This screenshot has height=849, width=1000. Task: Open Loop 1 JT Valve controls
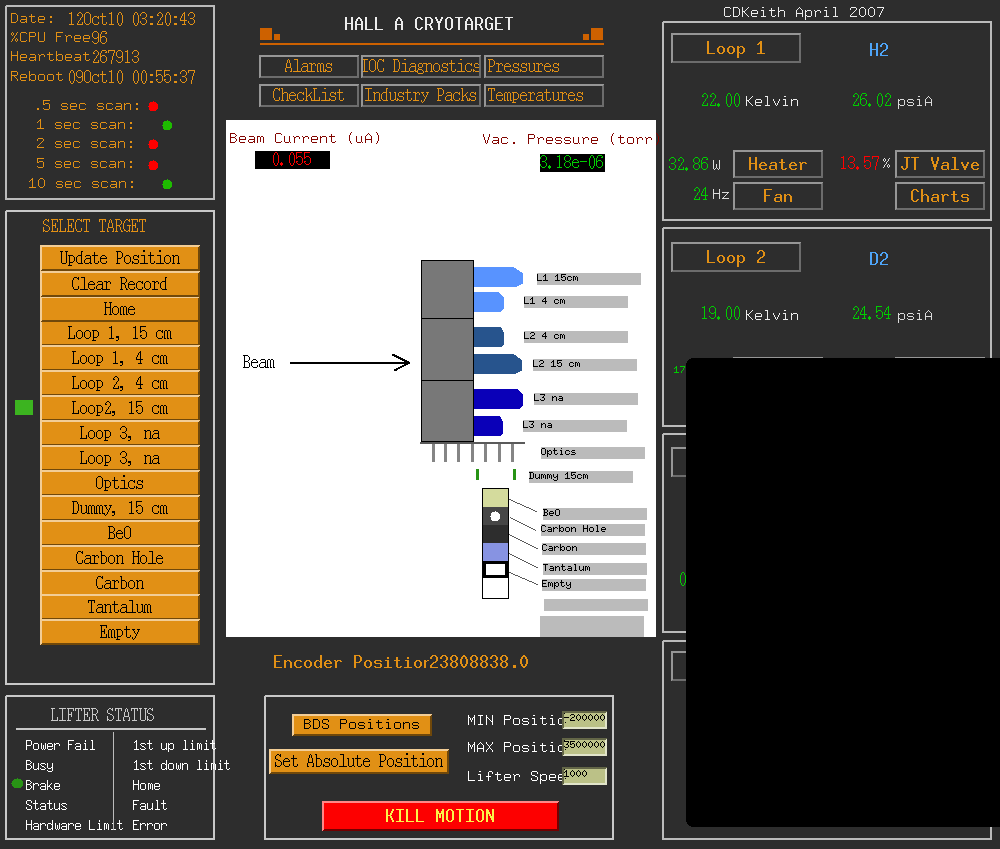coord(940,165)
